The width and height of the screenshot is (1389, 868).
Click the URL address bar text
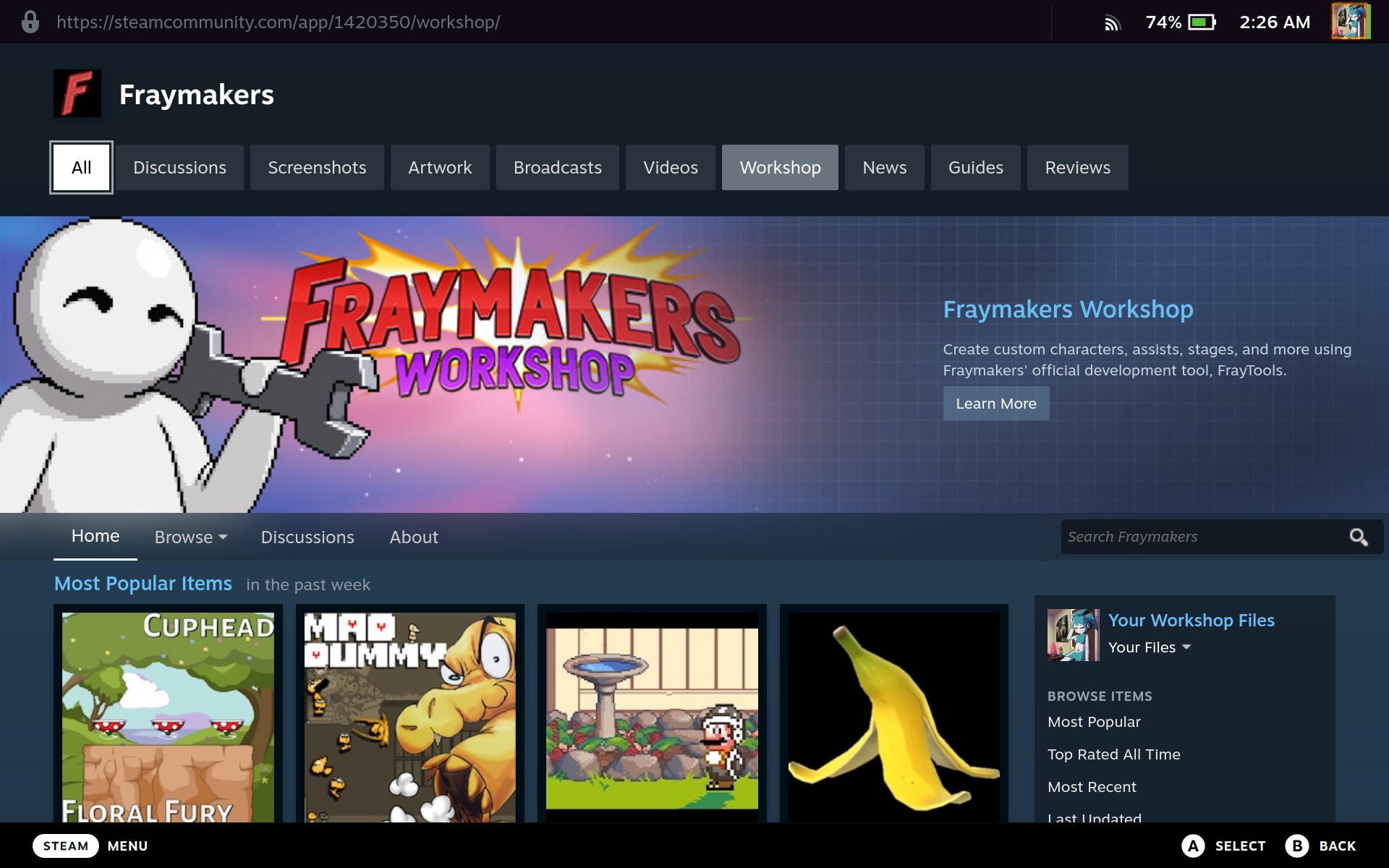coord(279,22)
